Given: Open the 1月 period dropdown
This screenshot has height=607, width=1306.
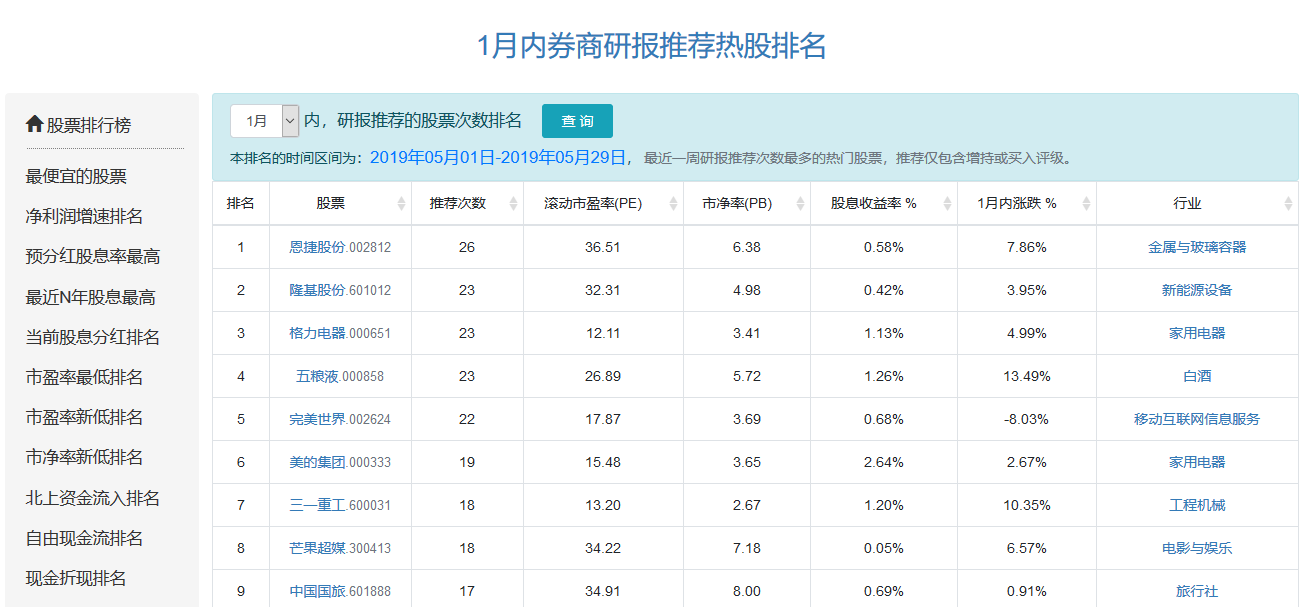Looking at the screenshot, I should point(265,121).
